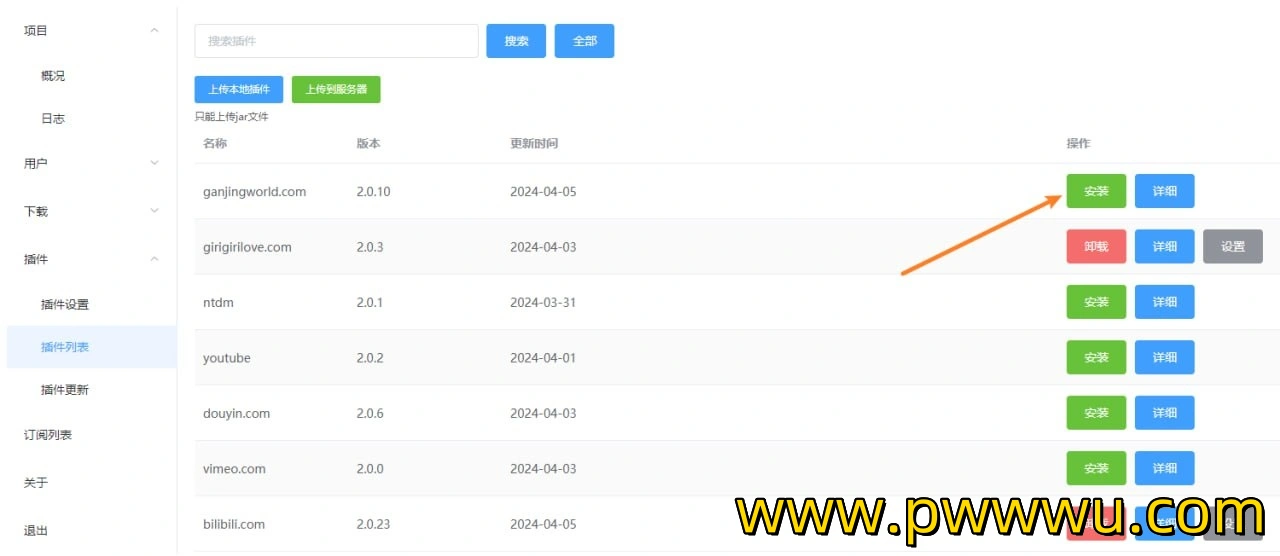Click date 2024-03-31 in ntdm row

pos(543,303)
